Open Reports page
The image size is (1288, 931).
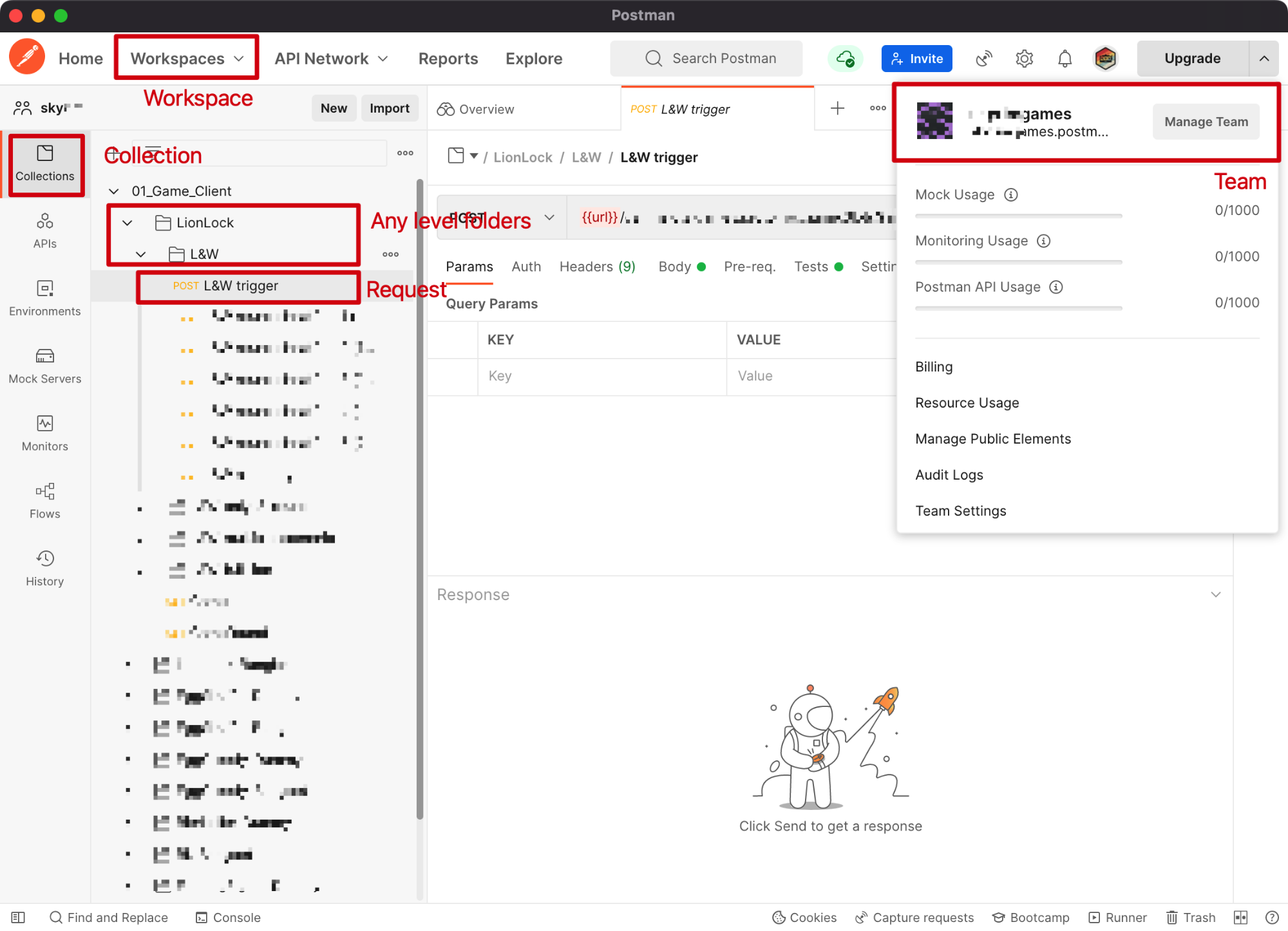click(448, 59)
